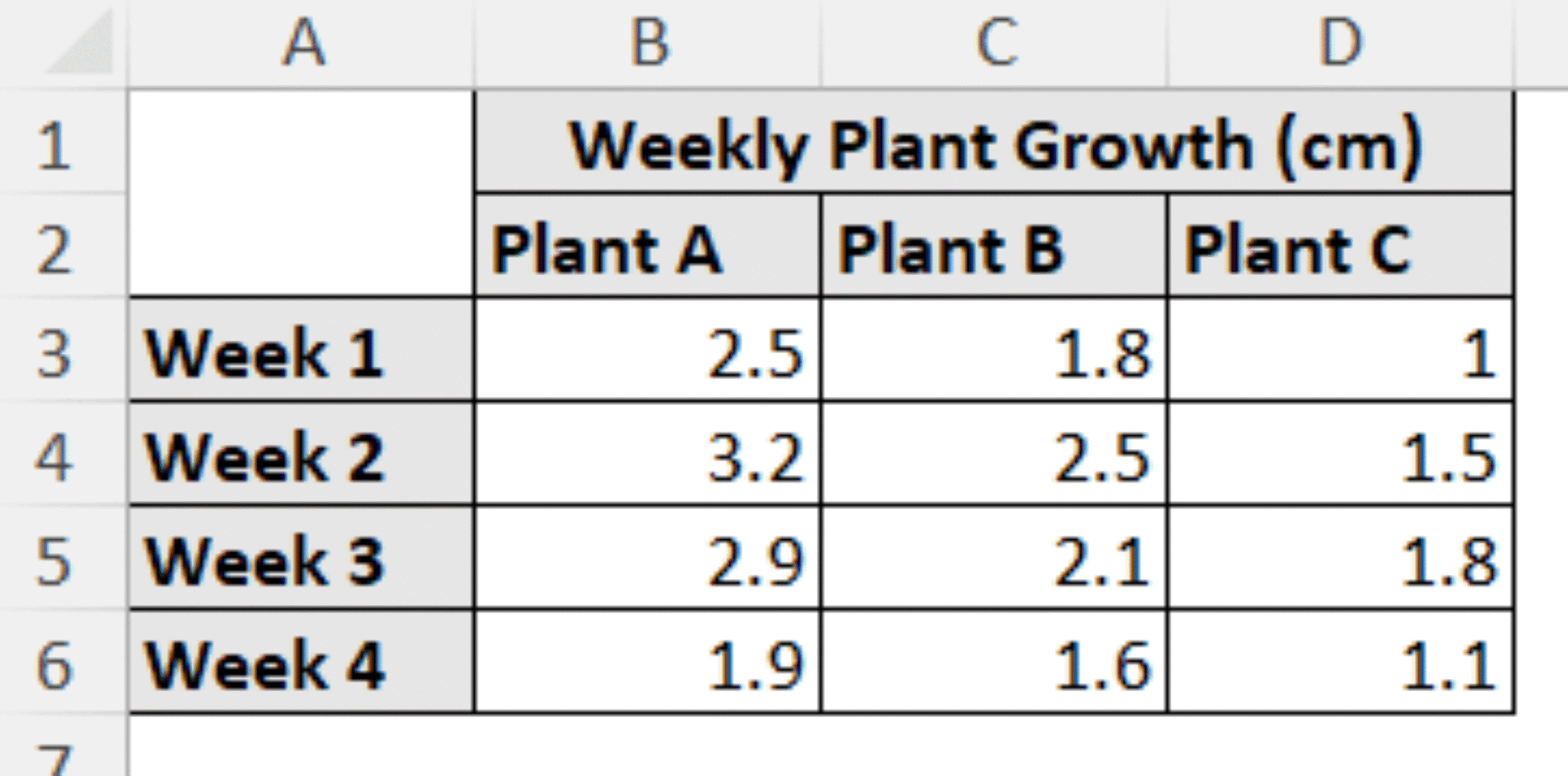Select row 6 header
This screenshot has width=1568, height=776.
click(55, 663)
